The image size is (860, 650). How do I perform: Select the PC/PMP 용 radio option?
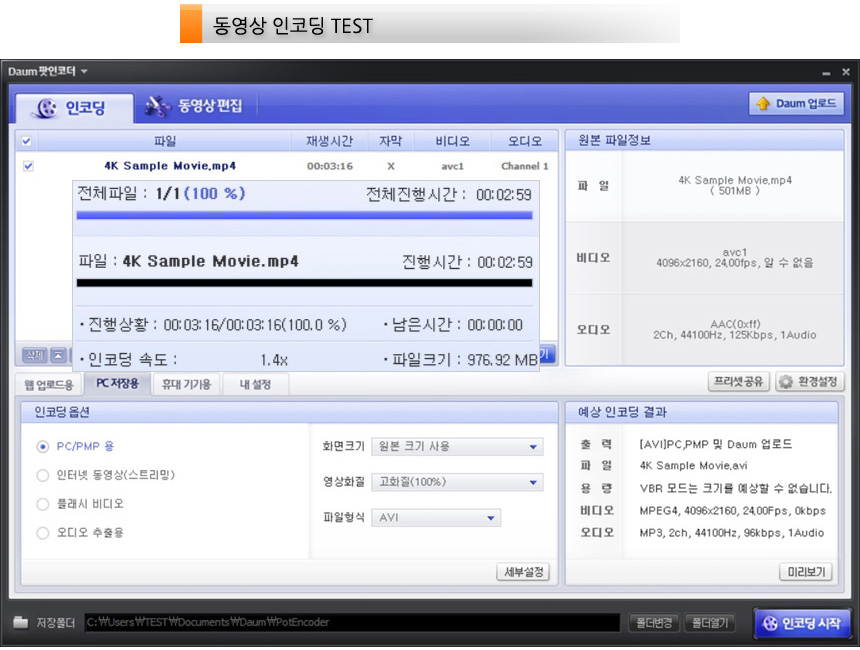coord(42,446)
